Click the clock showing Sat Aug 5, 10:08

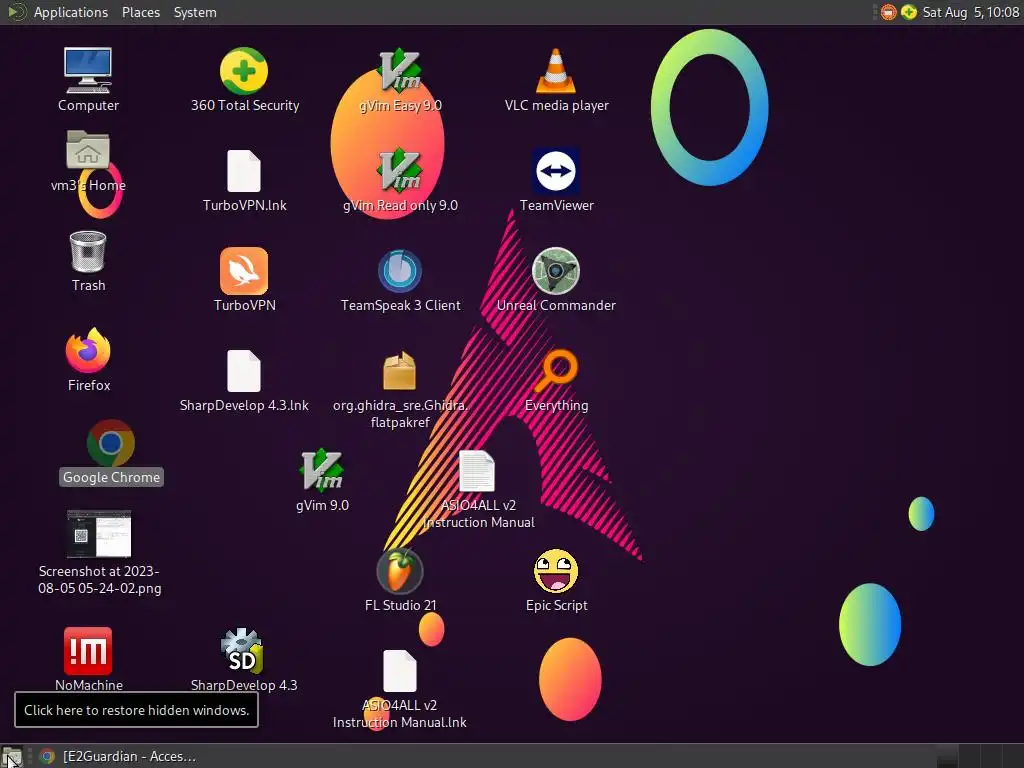(970, 12)
